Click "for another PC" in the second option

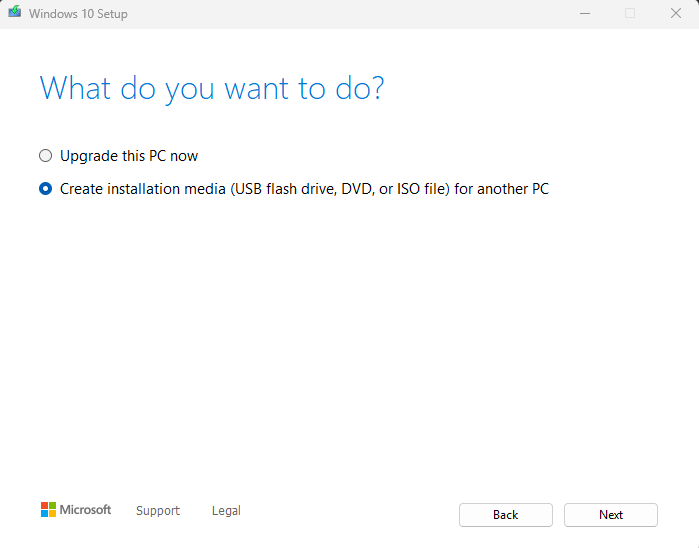click(501, 188)
